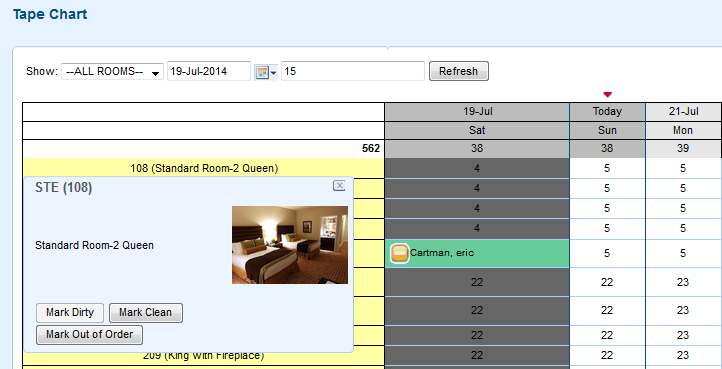
Task: Mark room 108 as dirty
Action: (x=70, y=312)
